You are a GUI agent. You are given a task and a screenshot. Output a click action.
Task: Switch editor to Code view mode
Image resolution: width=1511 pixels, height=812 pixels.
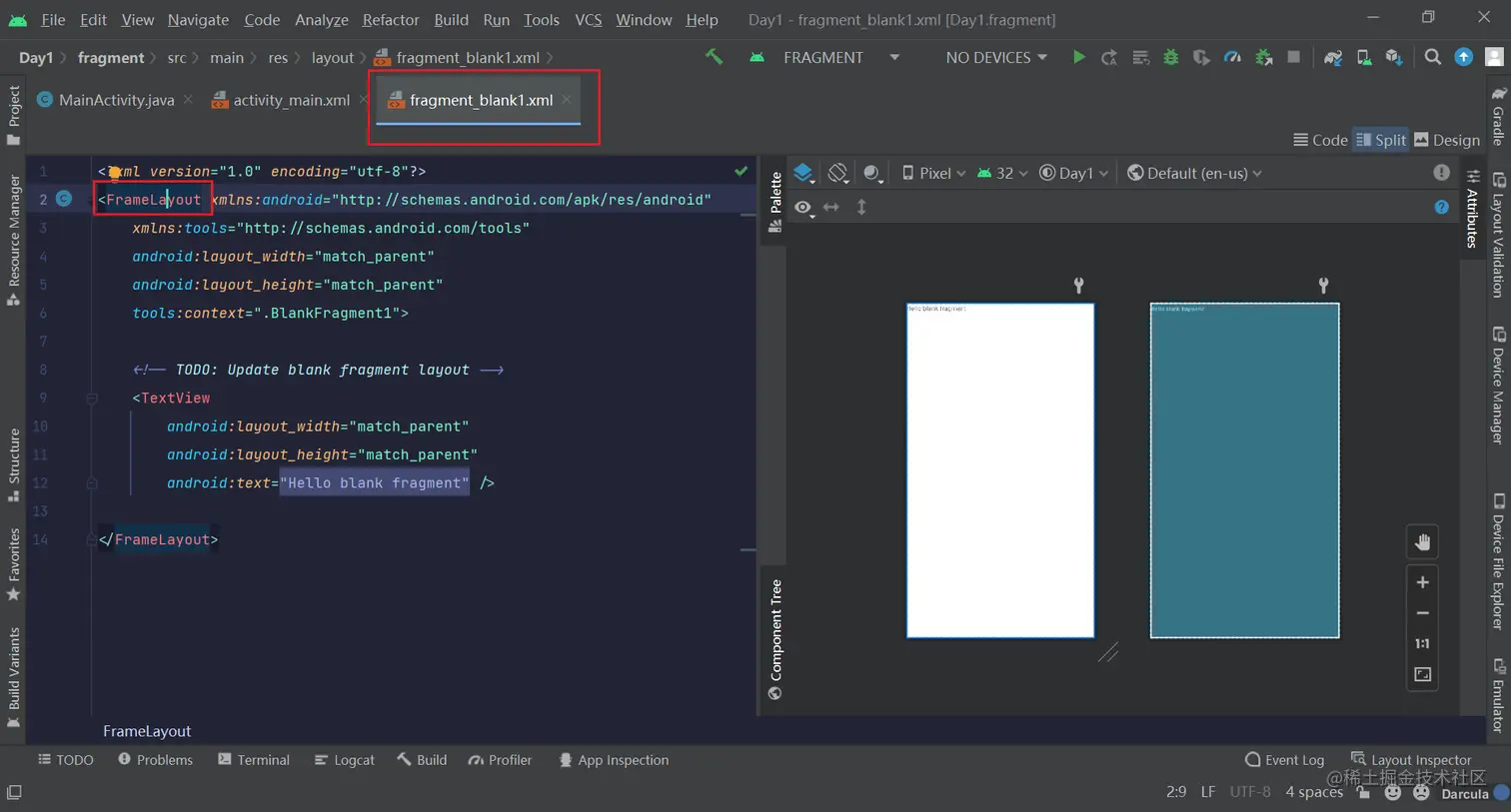pyautogui.click(x=1320, y=140)
